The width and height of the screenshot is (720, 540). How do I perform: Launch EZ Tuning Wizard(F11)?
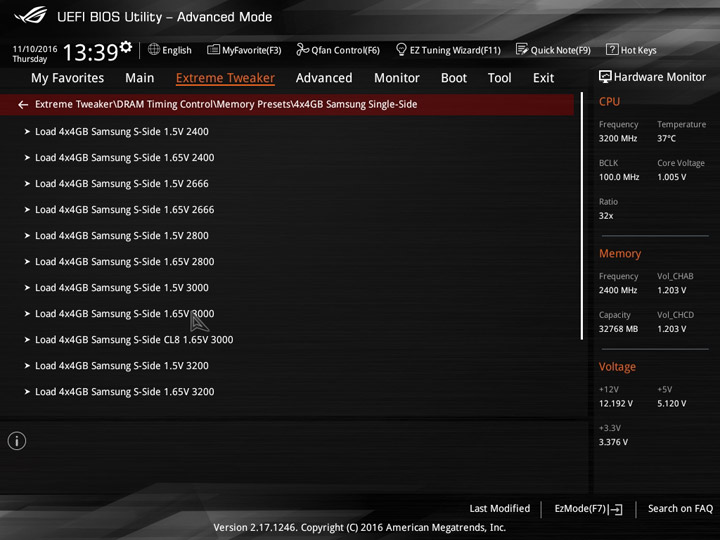(448, 50)
